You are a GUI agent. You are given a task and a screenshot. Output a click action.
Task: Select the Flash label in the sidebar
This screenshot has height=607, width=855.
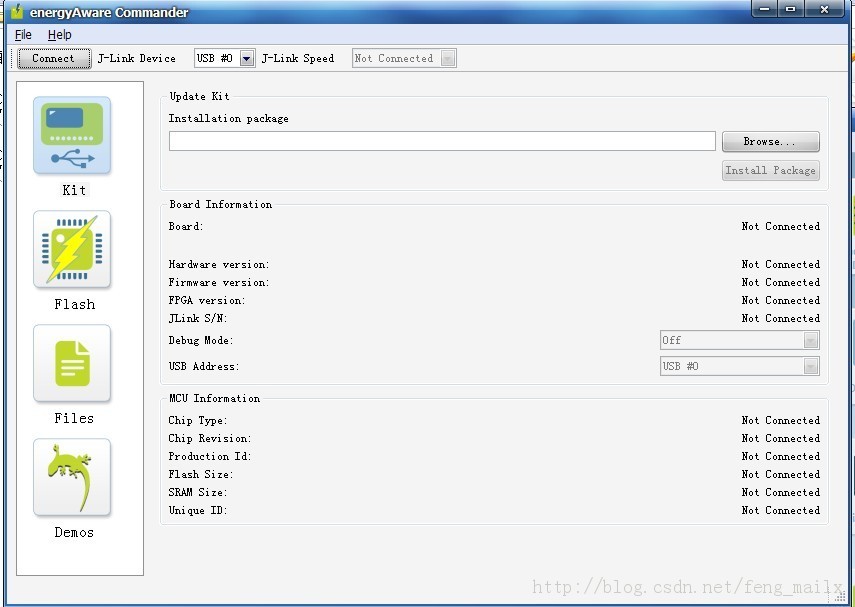coord(75,304)
